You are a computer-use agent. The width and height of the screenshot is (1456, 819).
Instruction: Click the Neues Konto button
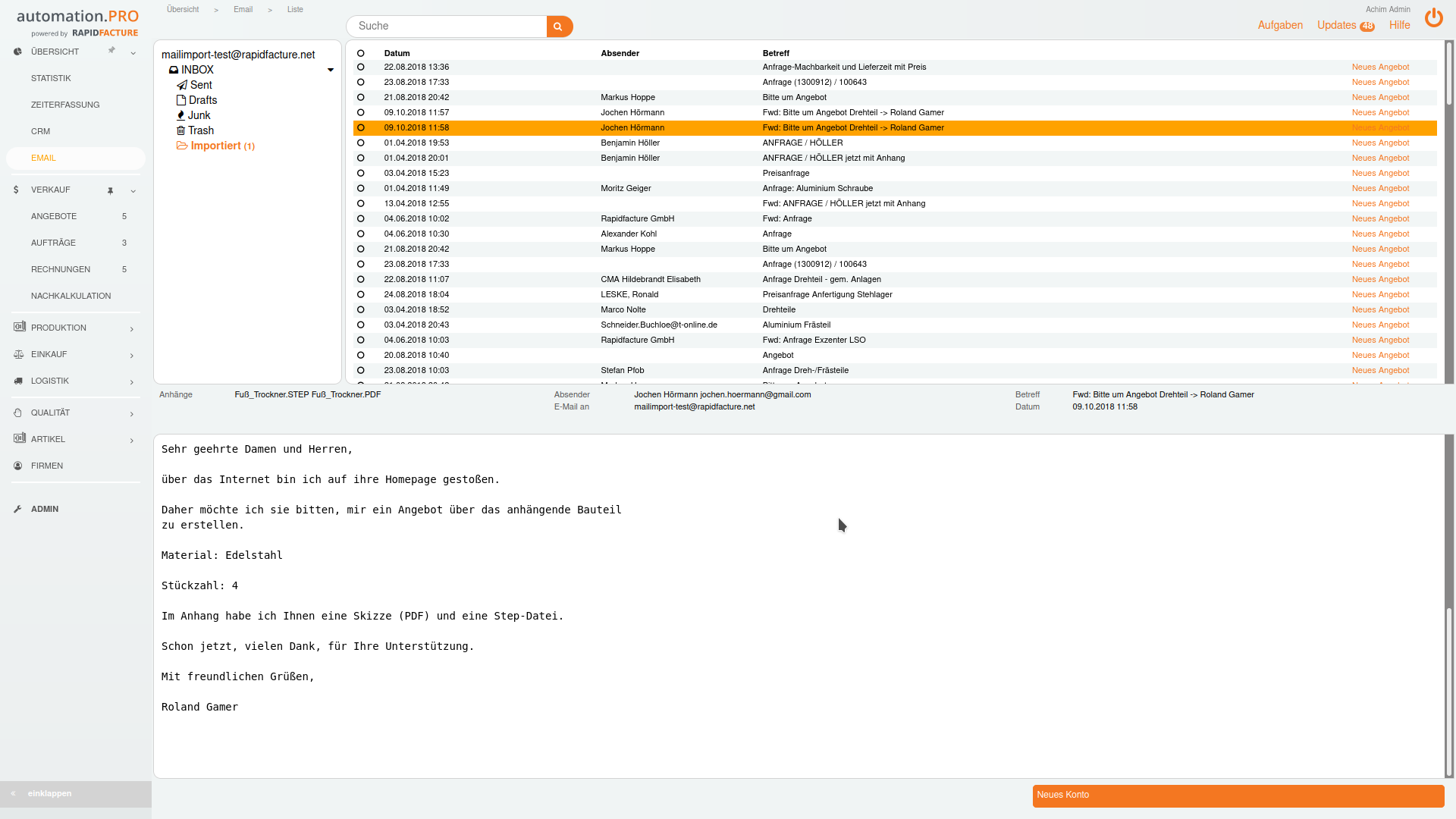click(x=1238, y=795)
